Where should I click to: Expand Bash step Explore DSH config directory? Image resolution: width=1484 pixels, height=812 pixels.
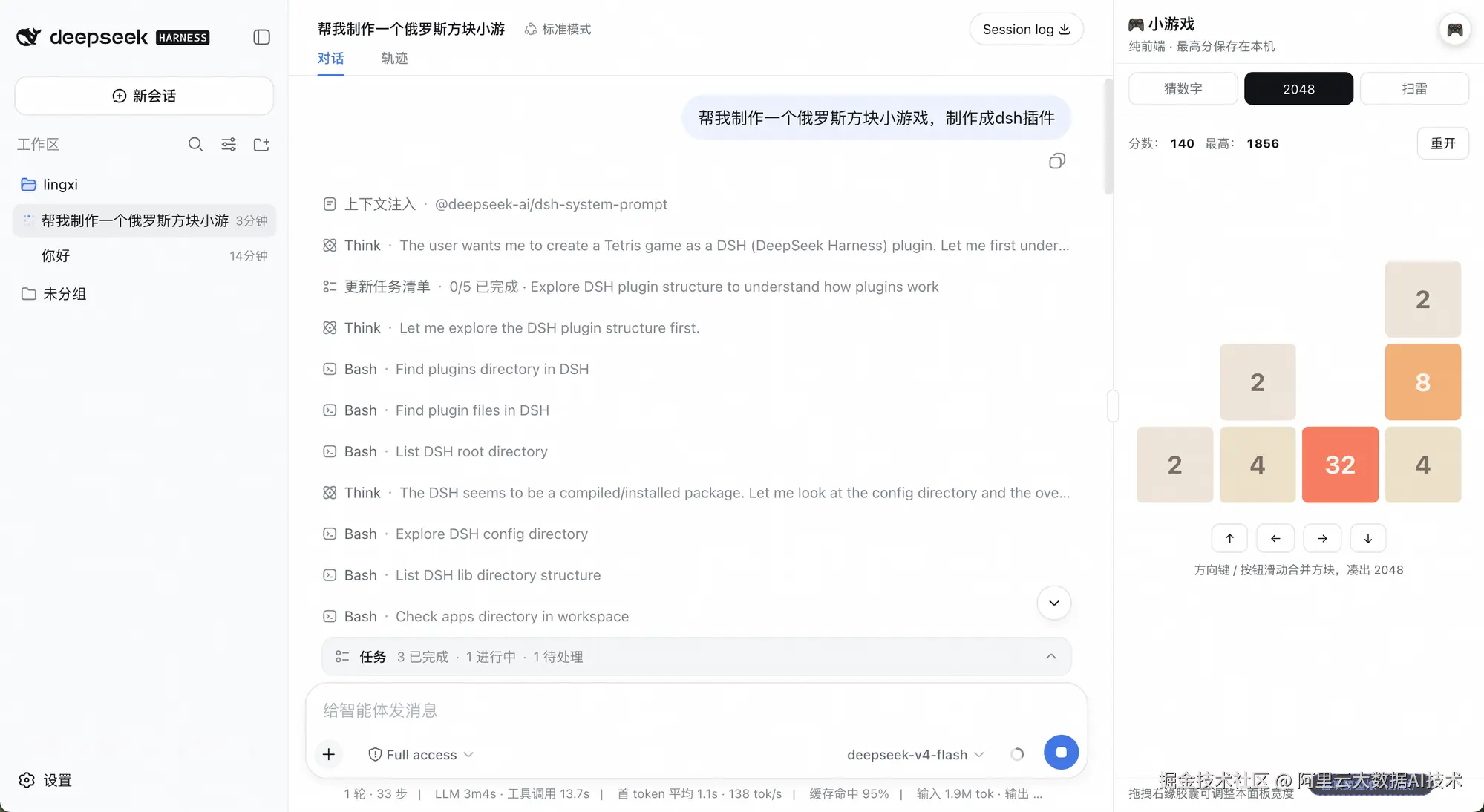[455, 534]
